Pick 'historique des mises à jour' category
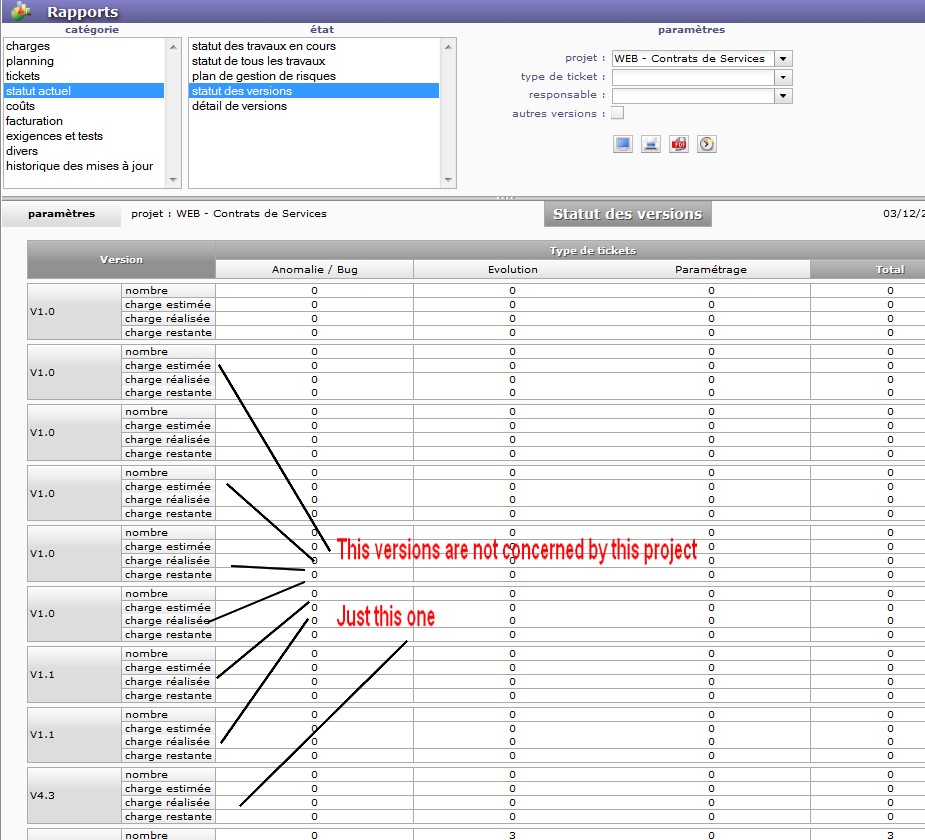 79,166
